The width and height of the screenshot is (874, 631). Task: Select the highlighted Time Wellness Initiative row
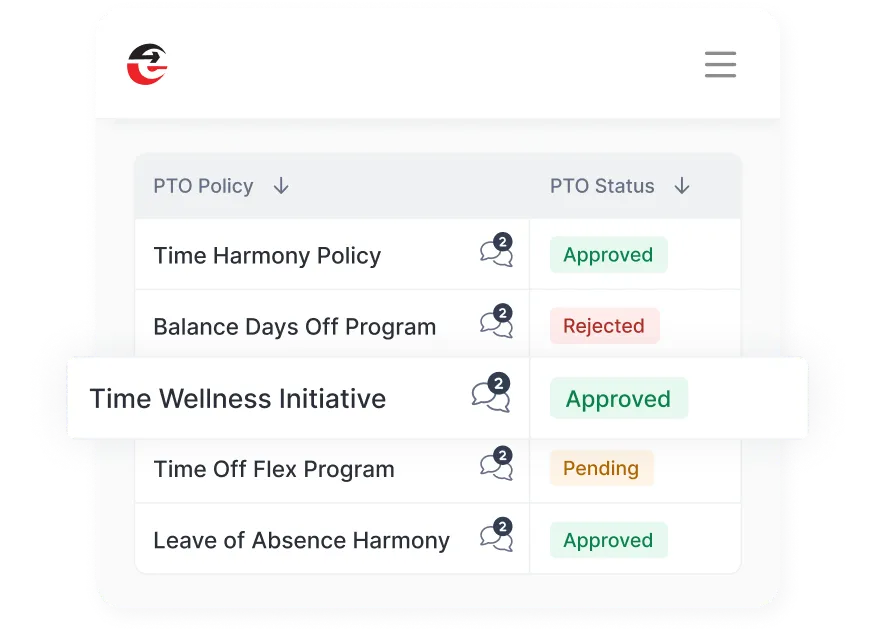tap(237, 398)
